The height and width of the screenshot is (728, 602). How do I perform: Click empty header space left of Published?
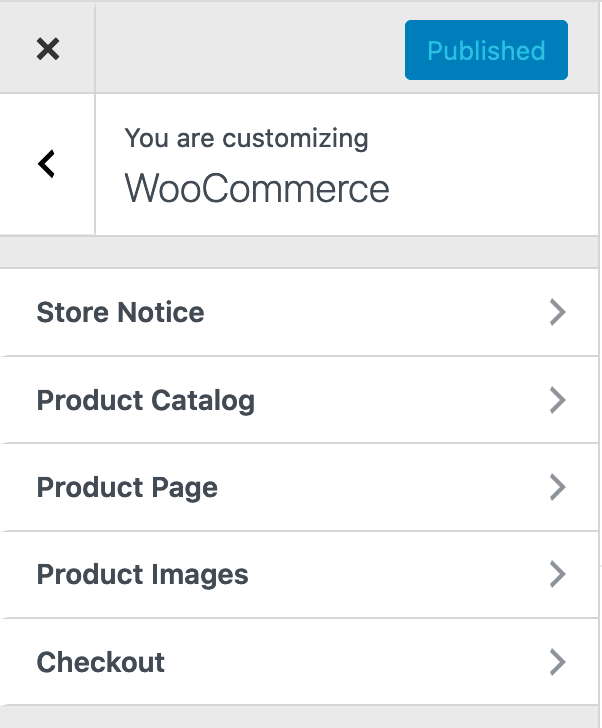250,48
